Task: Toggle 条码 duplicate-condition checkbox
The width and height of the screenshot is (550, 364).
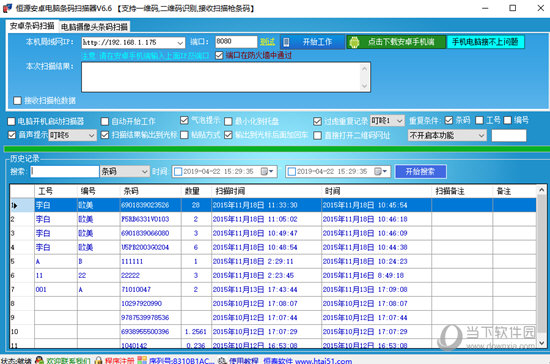Action: (x=449, y=120)
